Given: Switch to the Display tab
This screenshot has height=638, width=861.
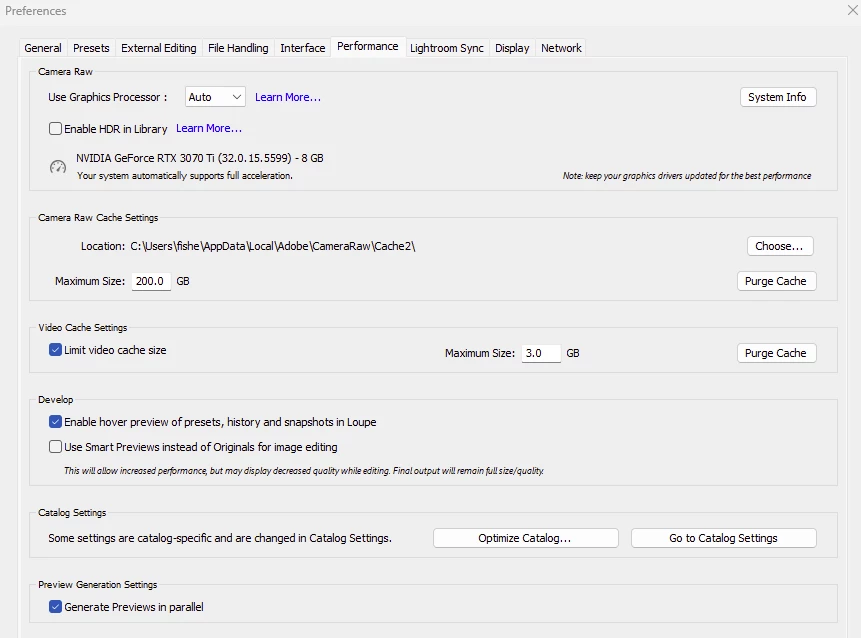Looking at the screenshot, I should (x=512, y=48).
